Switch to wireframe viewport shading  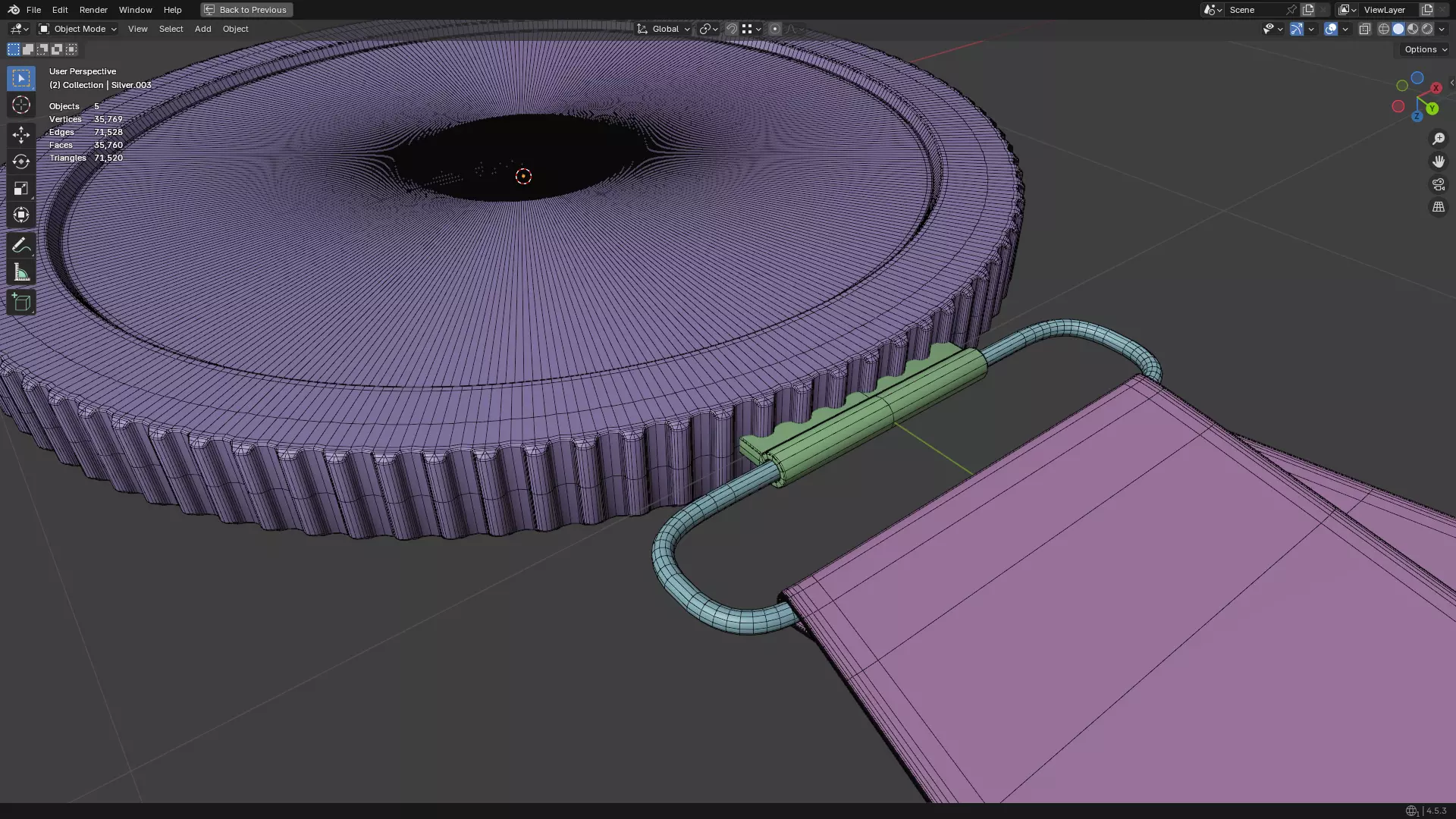coord(1383,29)
